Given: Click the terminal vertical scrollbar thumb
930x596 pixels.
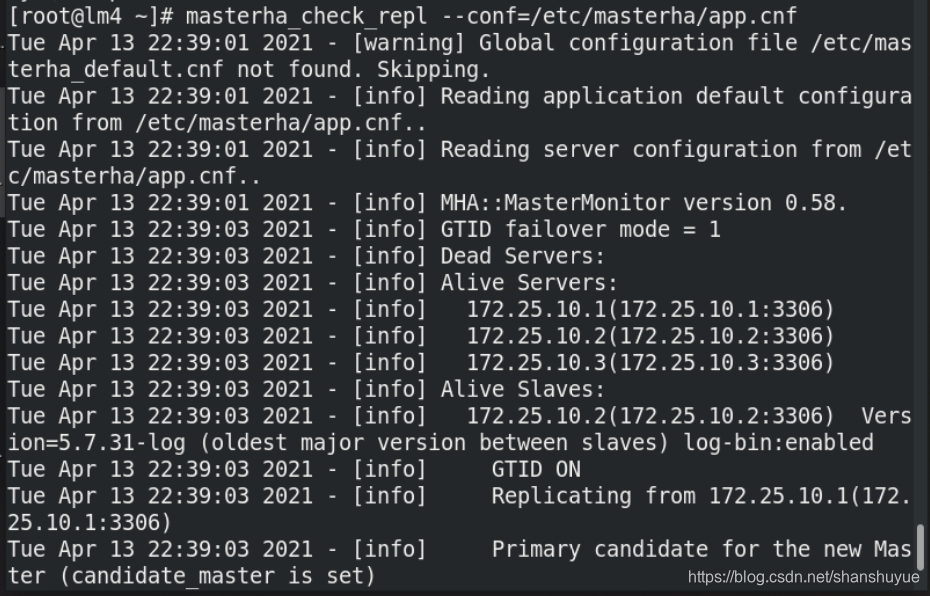Looking at the screenshot, I should point(921,546).
